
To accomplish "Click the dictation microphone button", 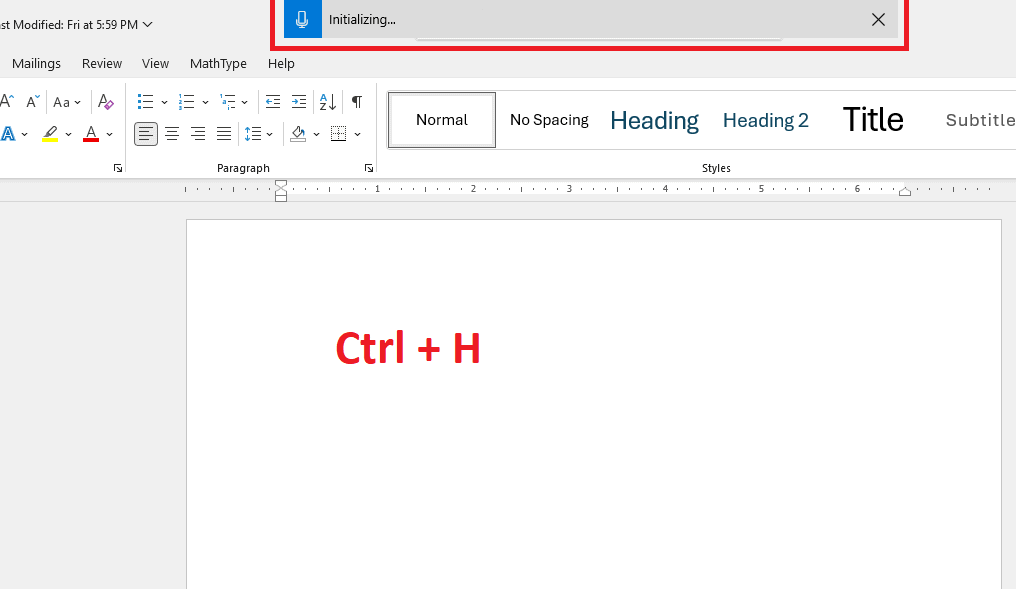I will pos(303,19).
